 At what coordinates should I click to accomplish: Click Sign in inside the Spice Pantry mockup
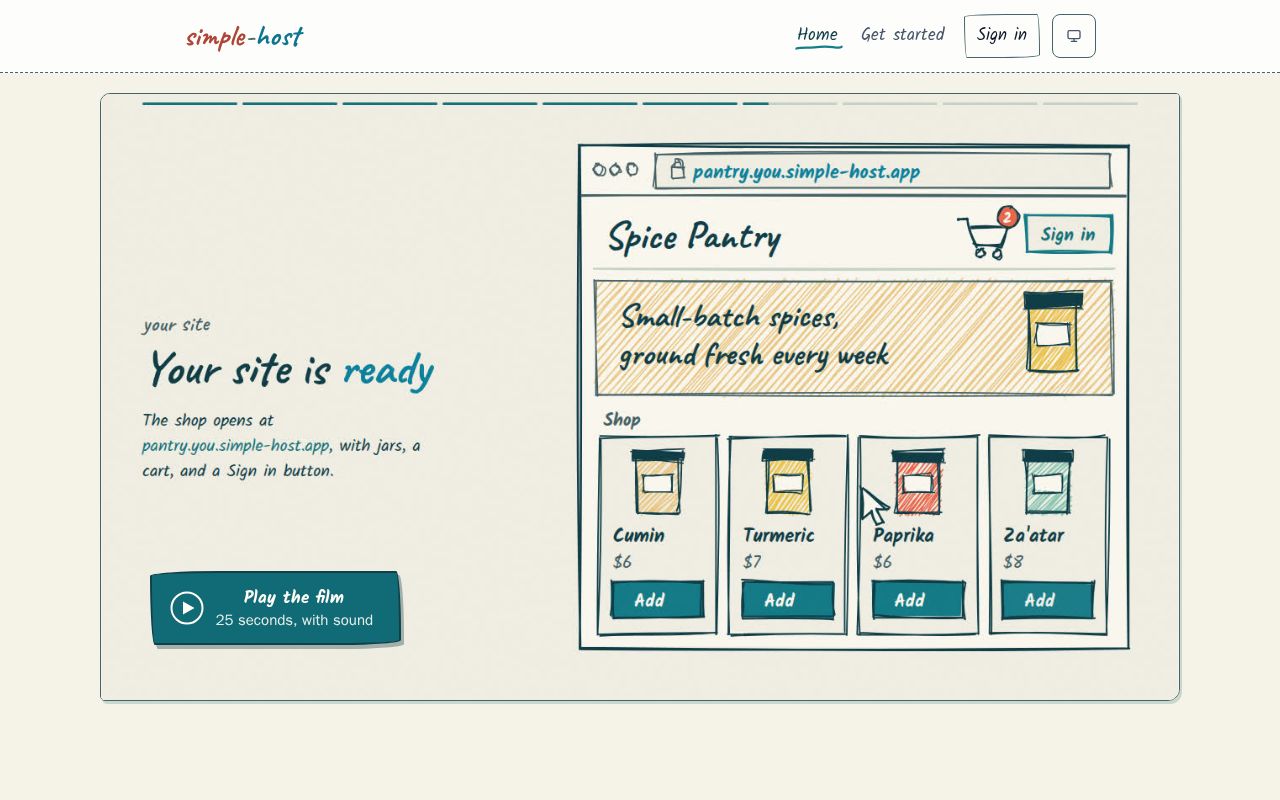pos(1068,235)
